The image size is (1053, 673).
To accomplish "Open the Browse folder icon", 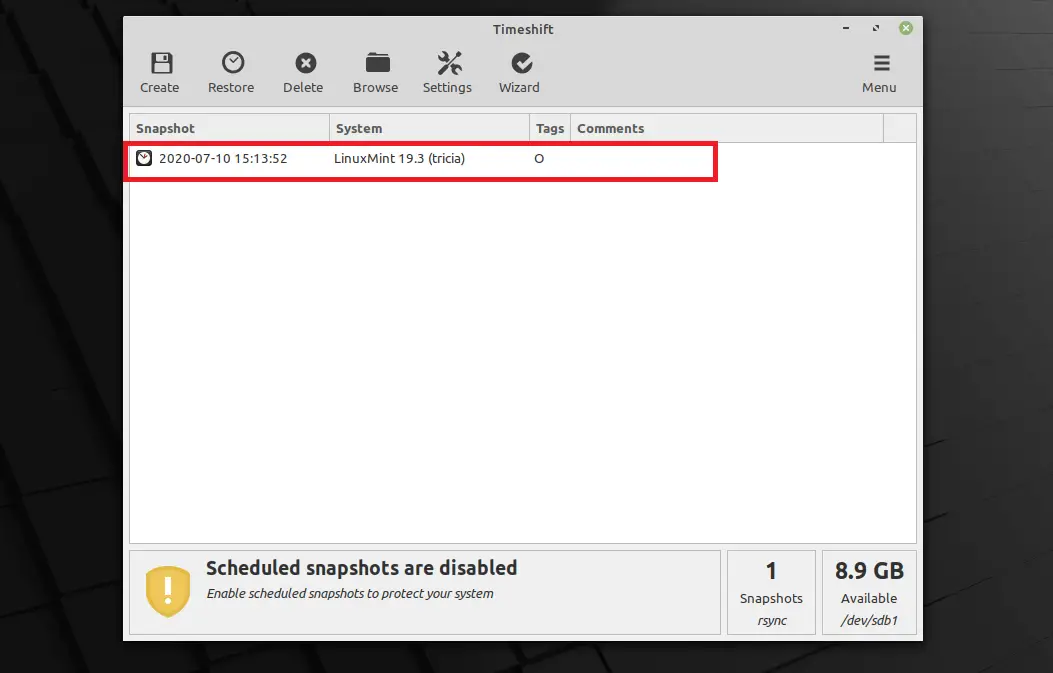I will [377, 63].
